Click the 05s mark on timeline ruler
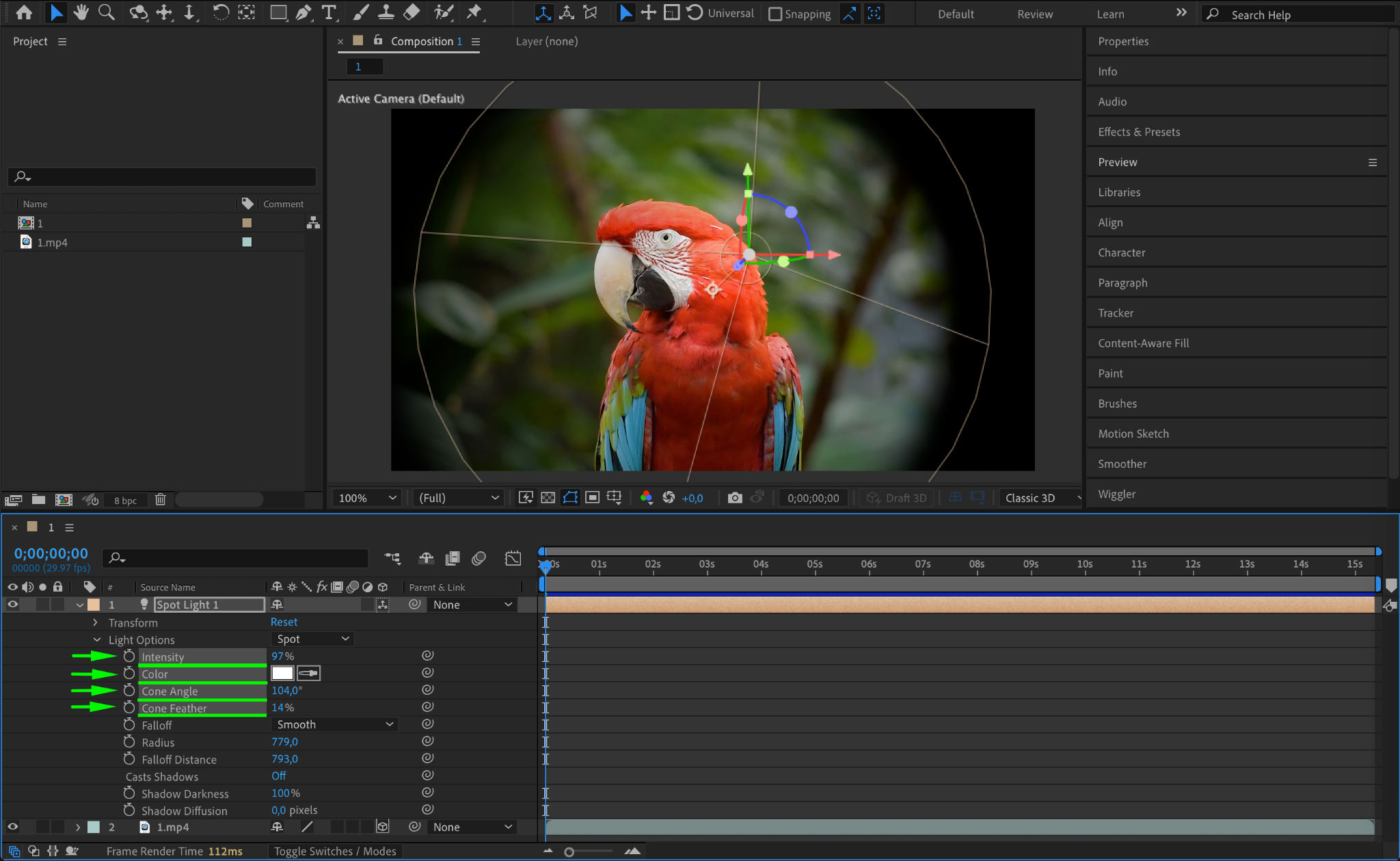The image size is (1400, 861). tap(814, 565)
